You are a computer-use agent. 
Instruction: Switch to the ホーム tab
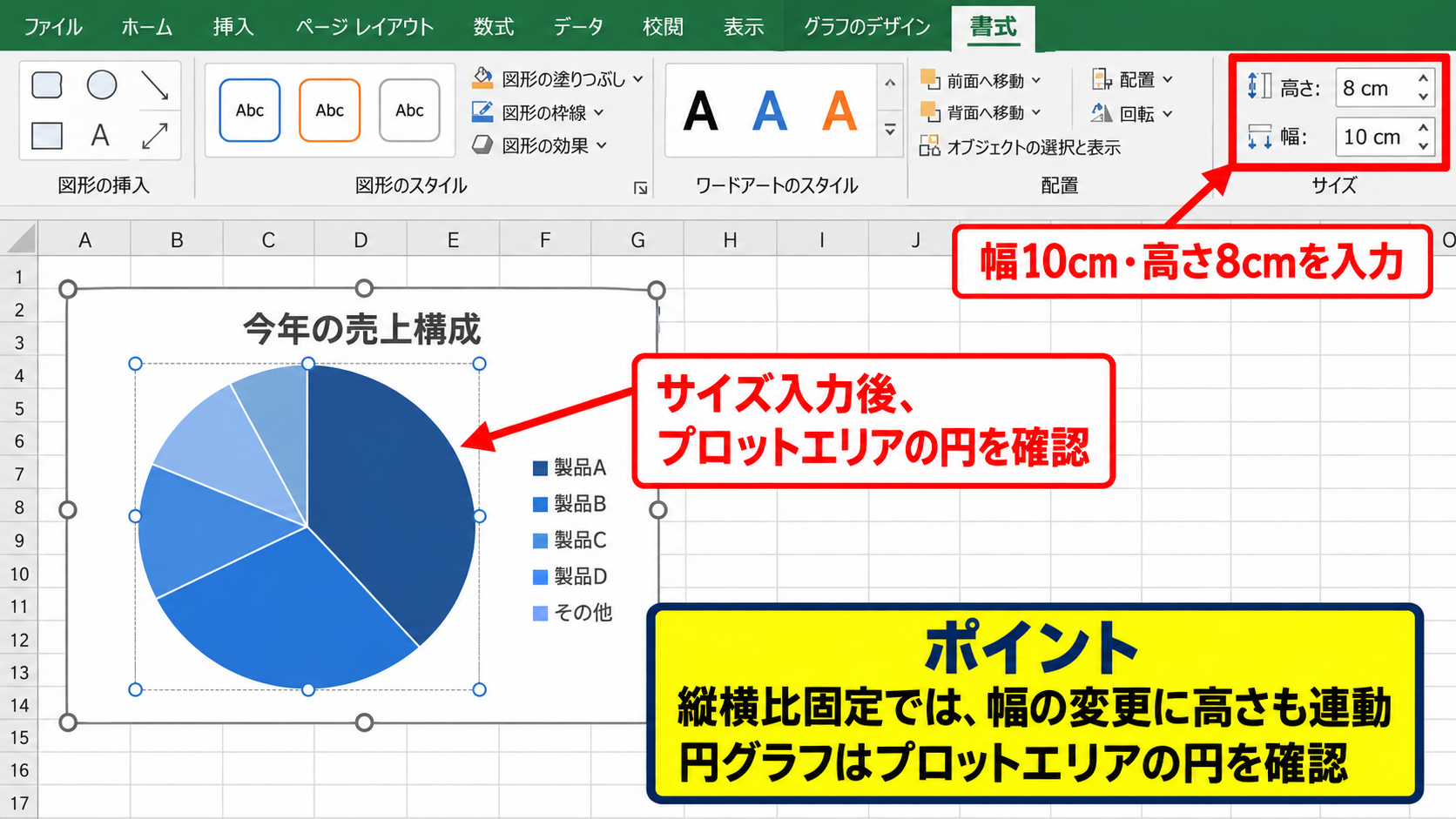147,27
